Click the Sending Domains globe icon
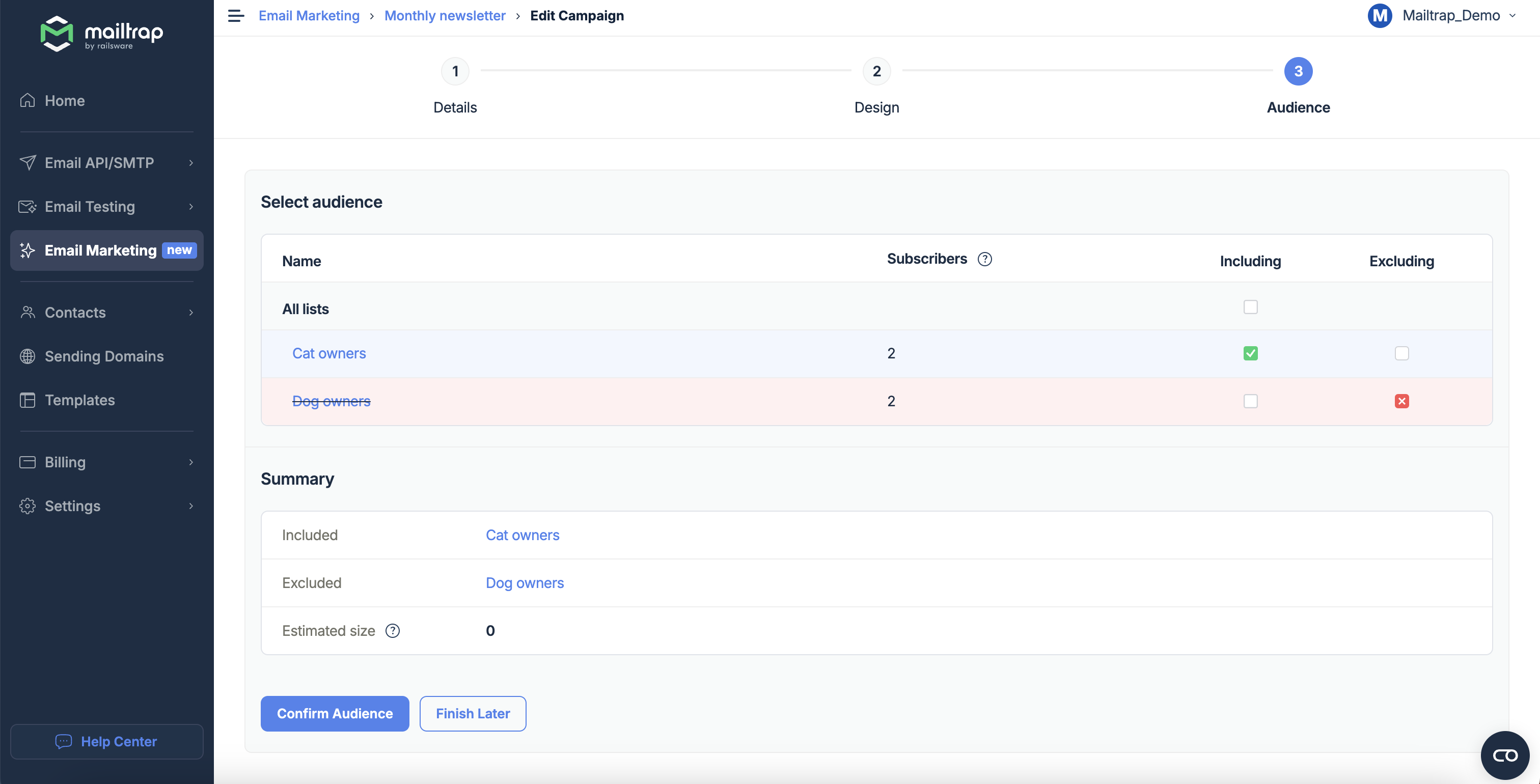The height and width of the screenshot is (784, 1540). click(x=28, y=356)
